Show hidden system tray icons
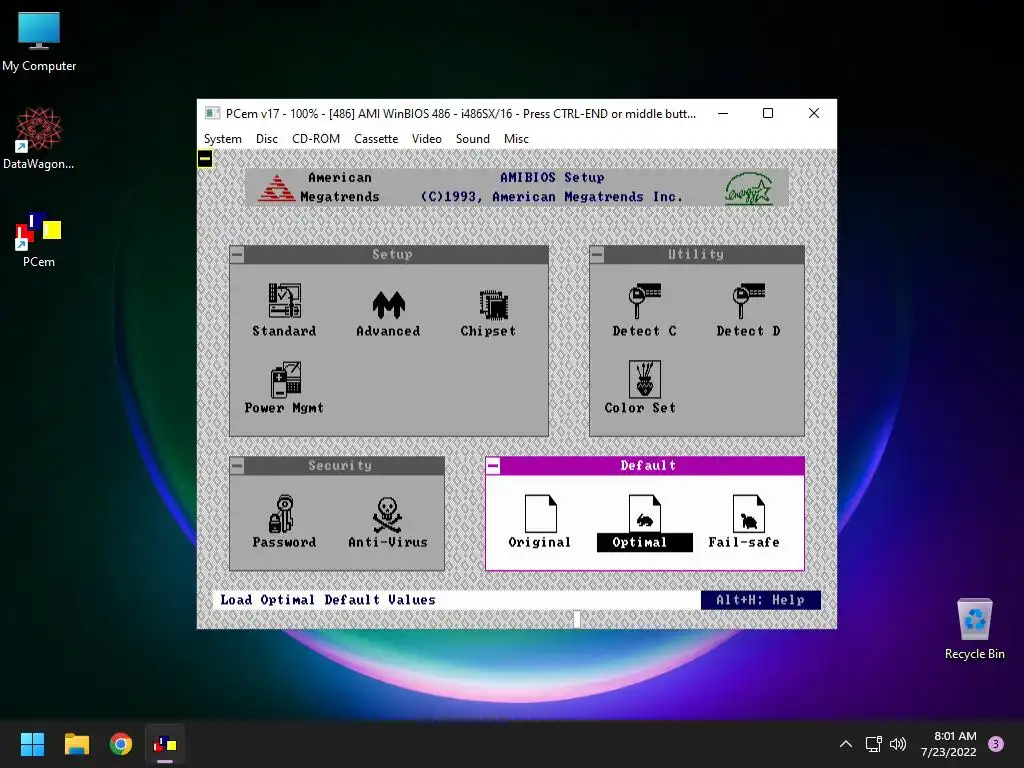Viewport: 1024px width, 768px height. 846,744
